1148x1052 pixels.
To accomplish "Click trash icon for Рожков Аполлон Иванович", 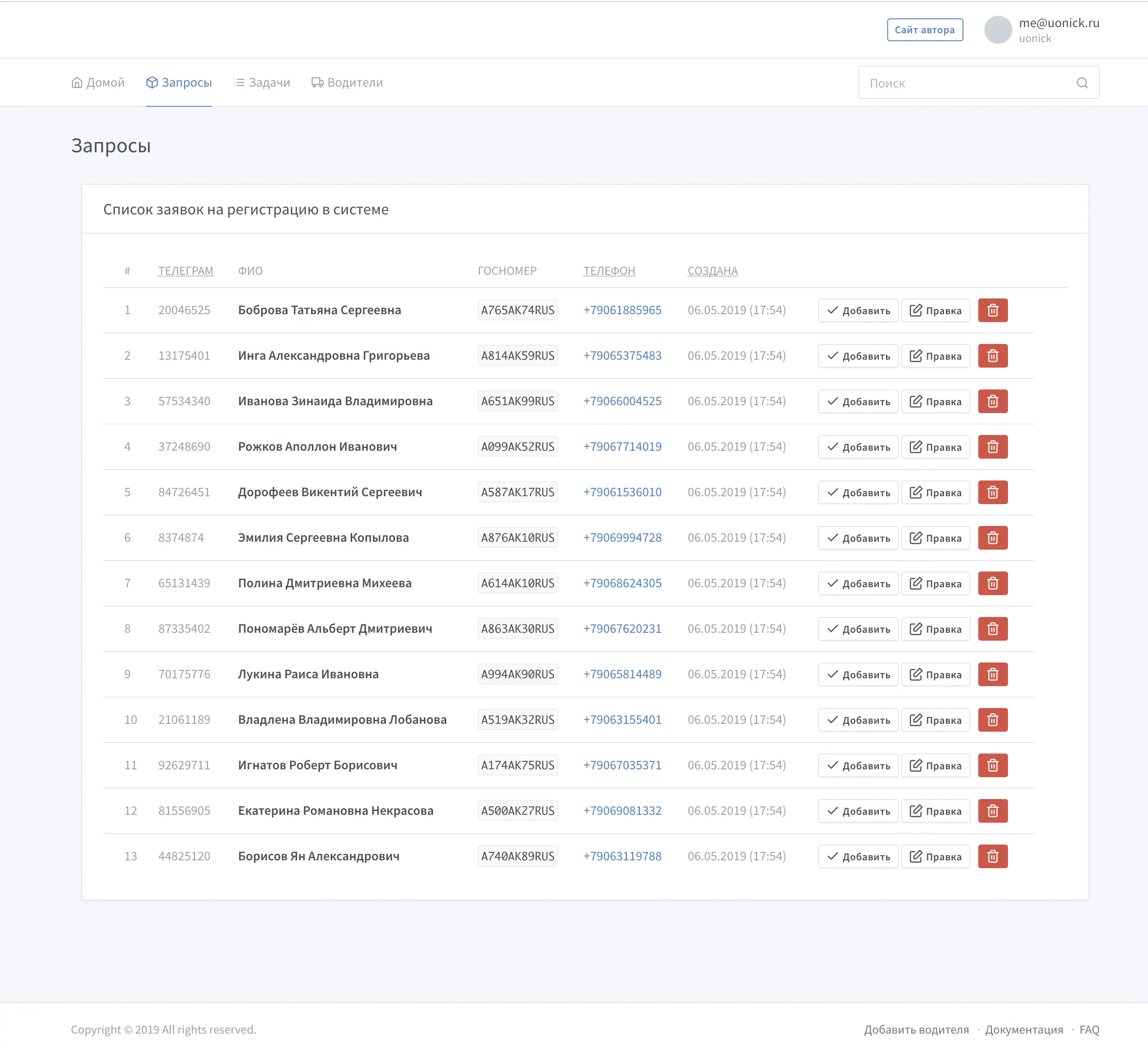I will (x=992, y=447).
